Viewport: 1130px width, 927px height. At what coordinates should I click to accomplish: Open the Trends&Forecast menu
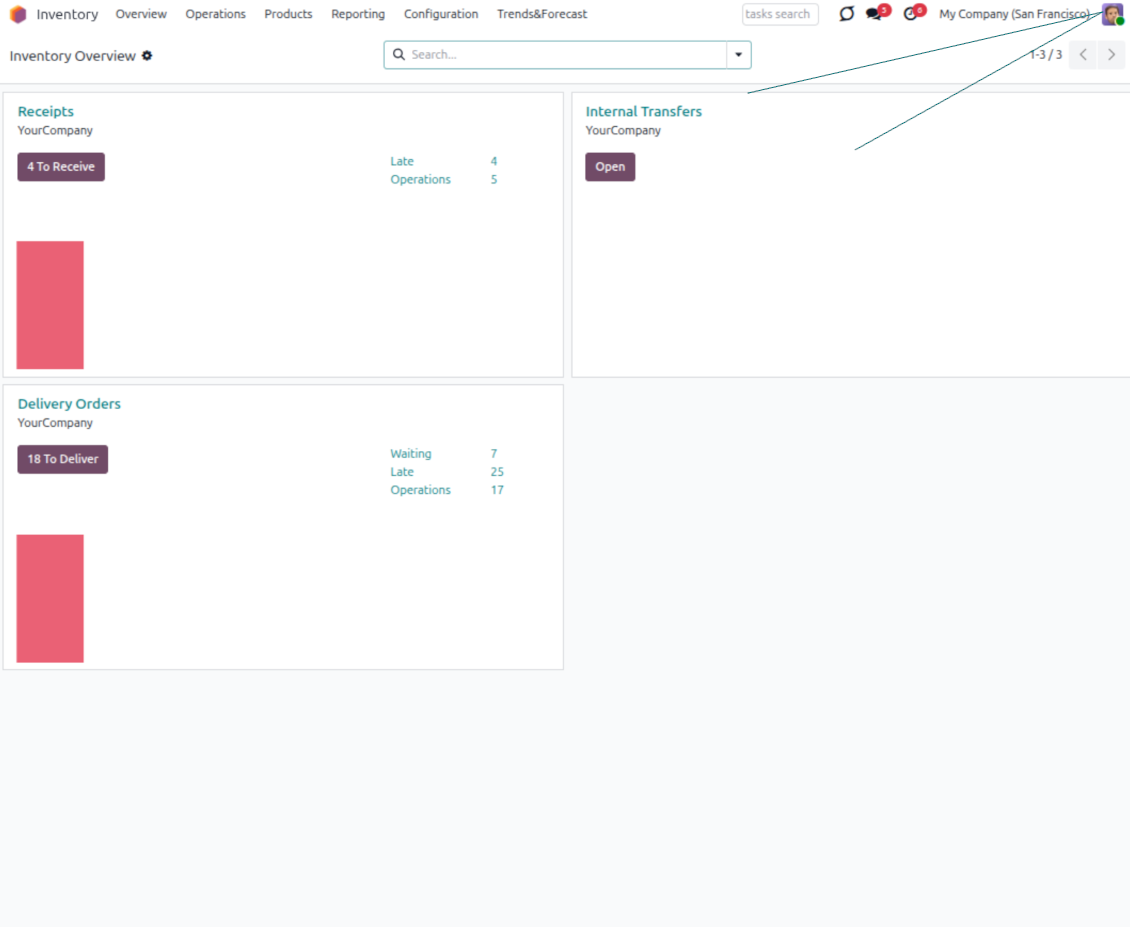point(542,14)
